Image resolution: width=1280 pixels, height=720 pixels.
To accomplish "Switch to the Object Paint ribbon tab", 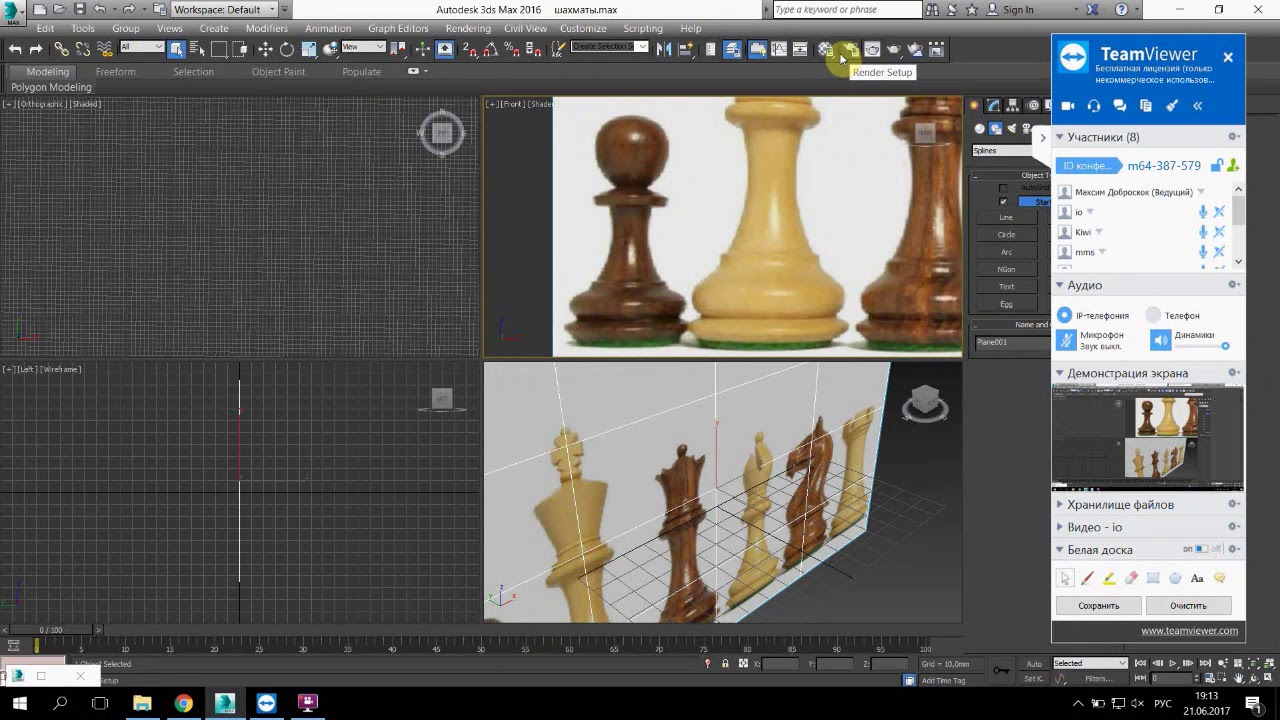I will point(279,72).
